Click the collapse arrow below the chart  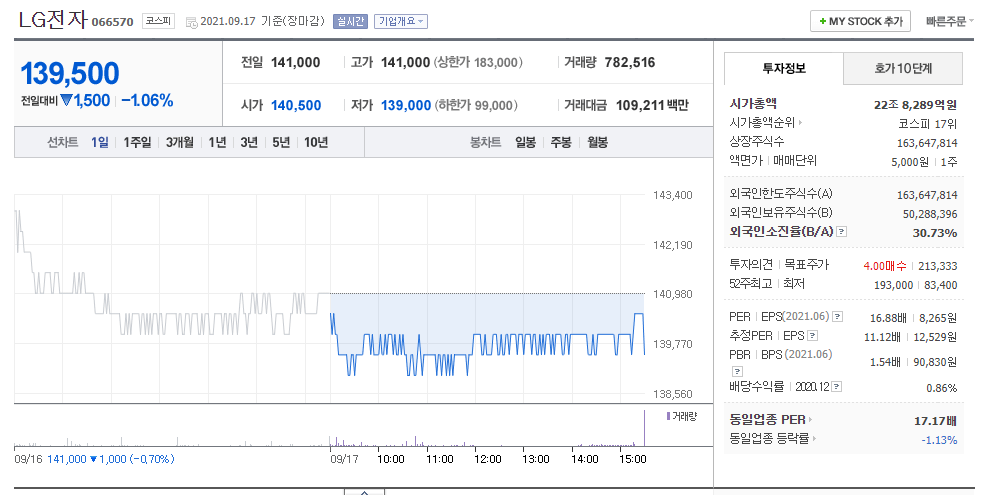(365, 492)
